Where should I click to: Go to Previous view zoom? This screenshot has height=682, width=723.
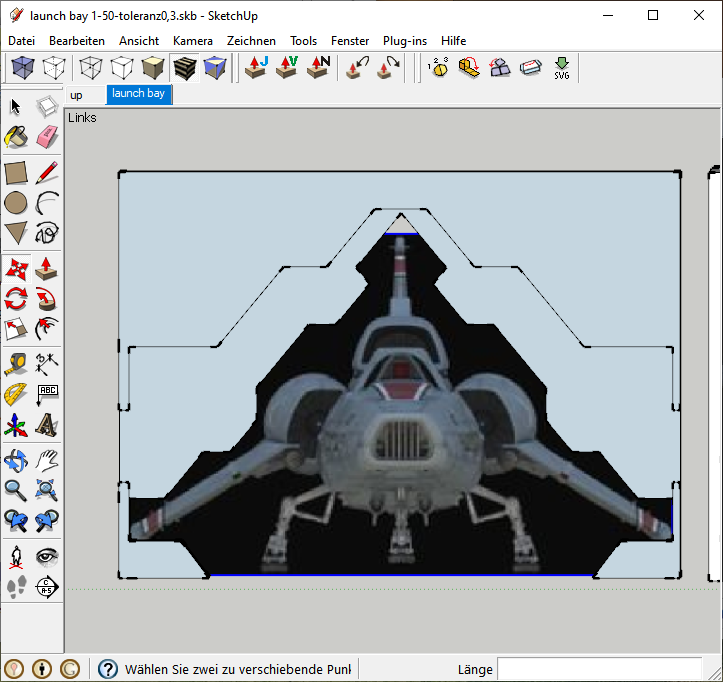click(16, 520)
